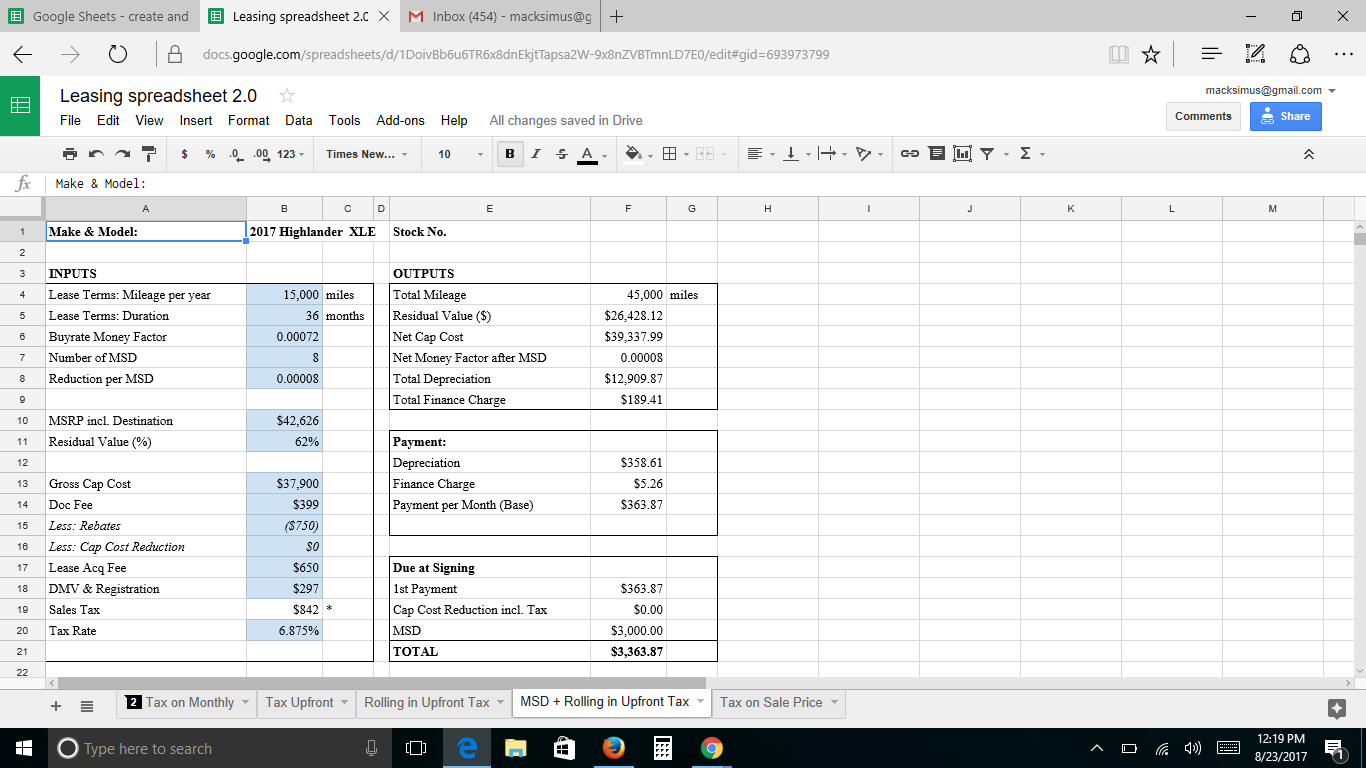The image size is (1366, 768).
Task: Open the MSD + Rolling in Upfront Tax tab menu arrow
Action: click(700, 702)
